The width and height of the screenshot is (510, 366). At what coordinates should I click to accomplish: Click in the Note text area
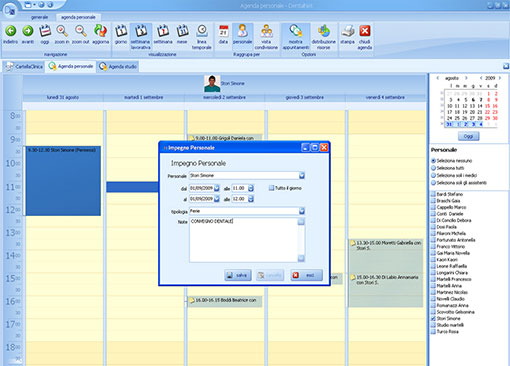point(244,240)
